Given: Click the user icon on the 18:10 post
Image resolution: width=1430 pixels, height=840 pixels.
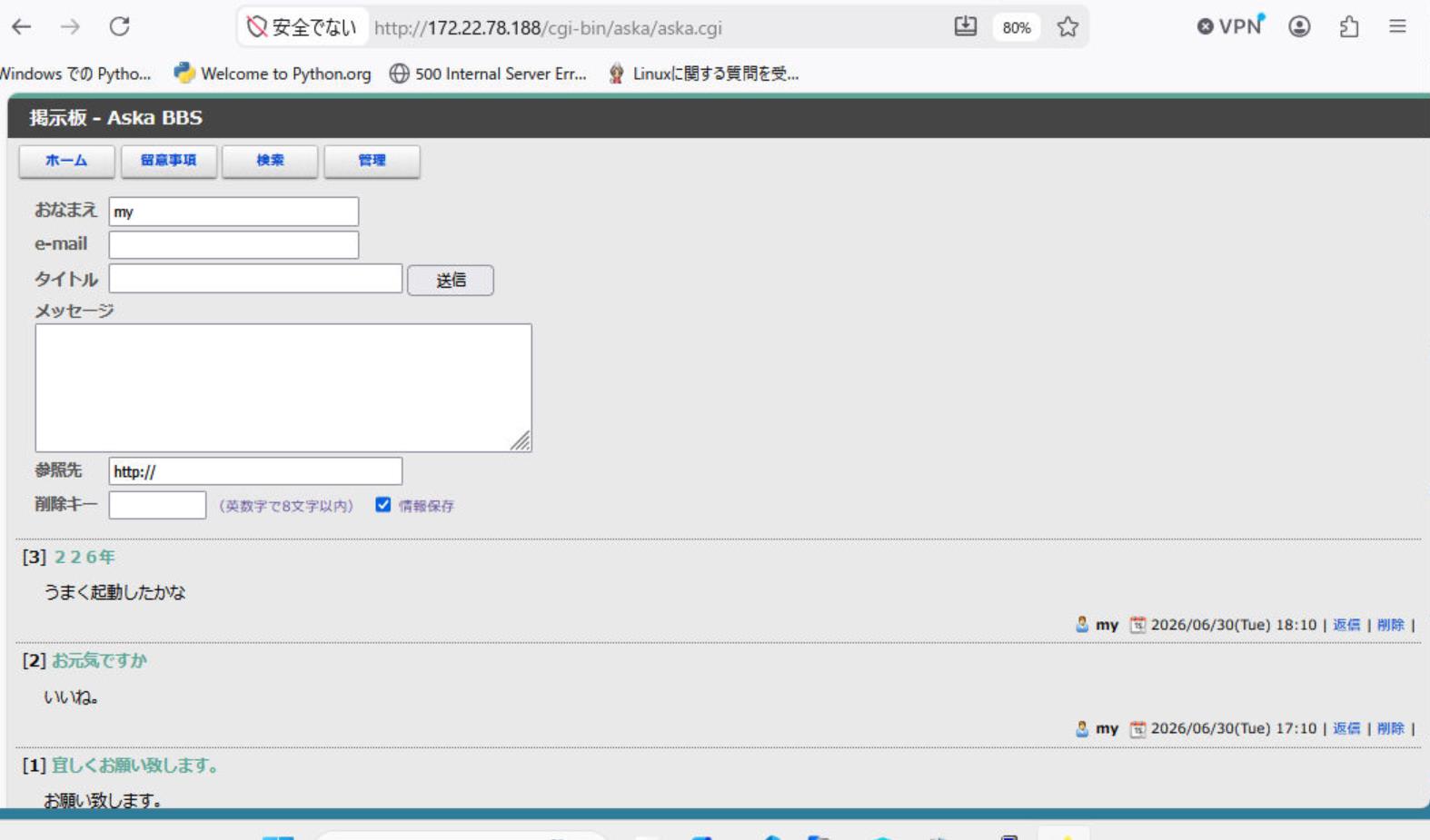Looking at the screenshot, I should point(1082,625).
